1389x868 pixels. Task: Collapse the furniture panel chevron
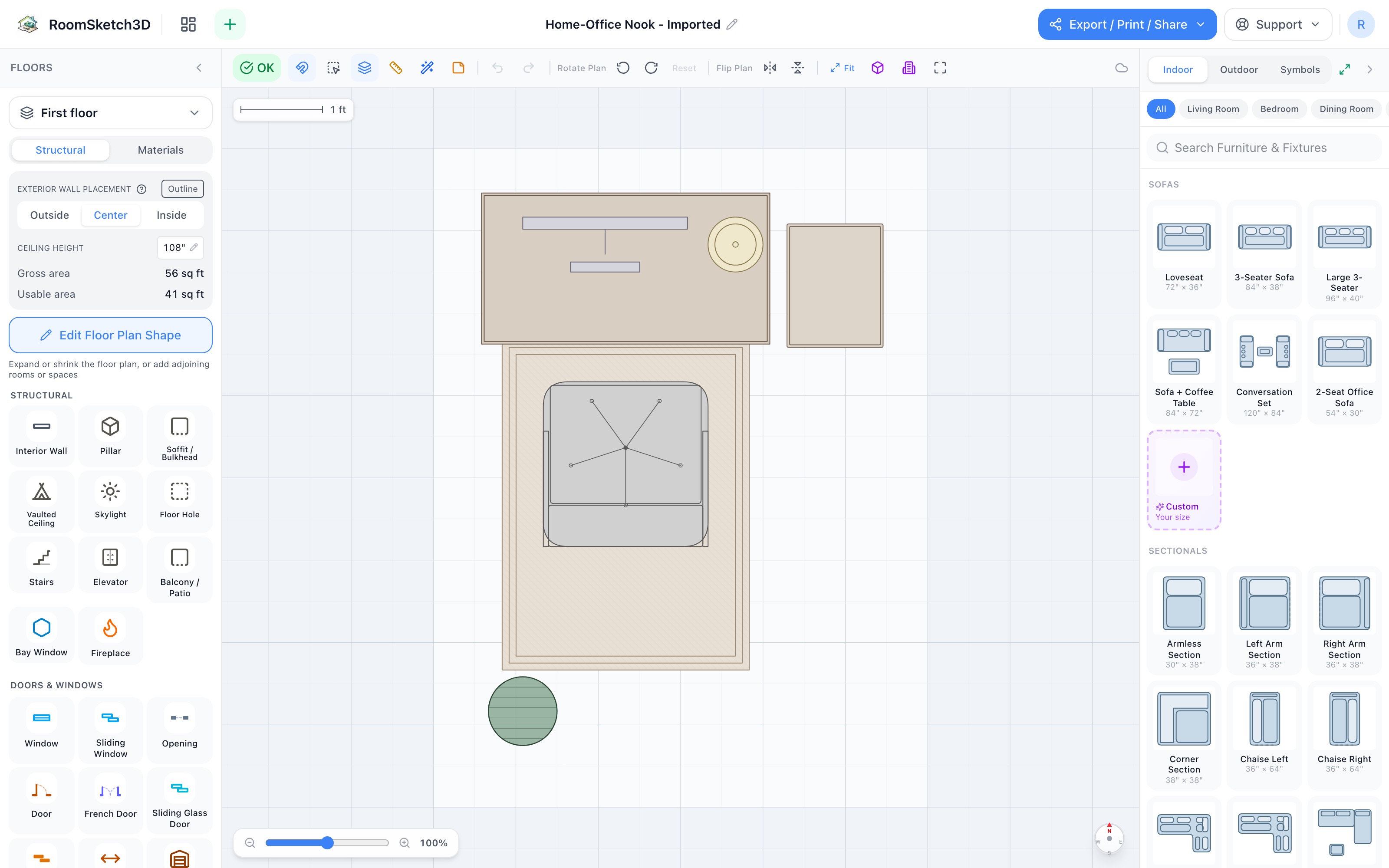1370,69
